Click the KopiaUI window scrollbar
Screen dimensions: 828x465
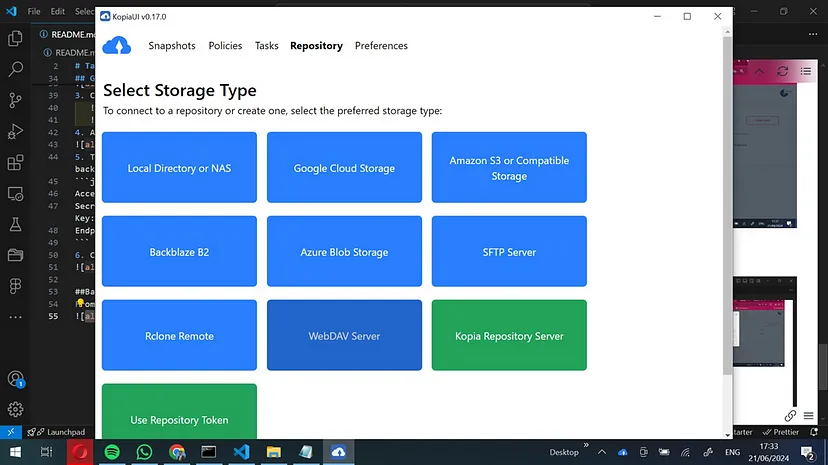tap(726, 200)
